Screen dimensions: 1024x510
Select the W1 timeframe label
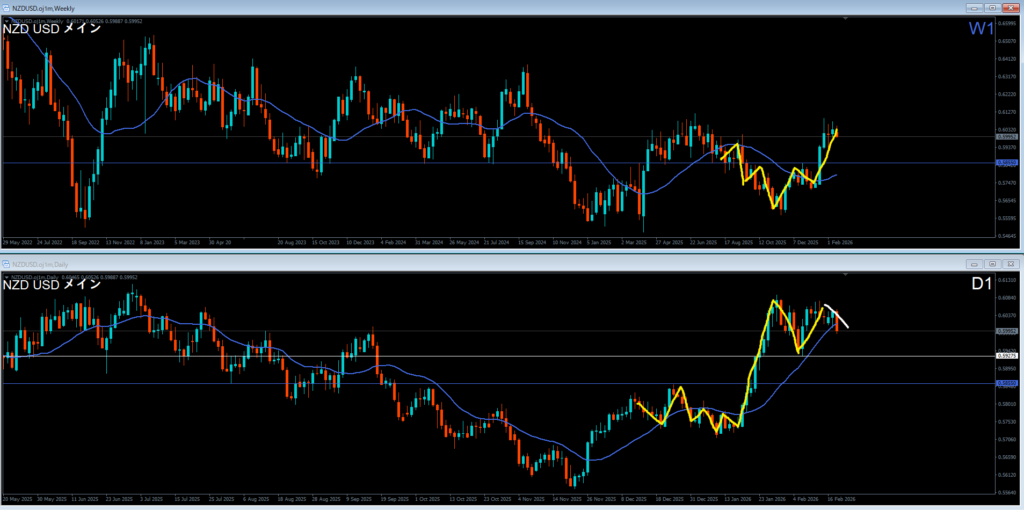click(980, 29)
